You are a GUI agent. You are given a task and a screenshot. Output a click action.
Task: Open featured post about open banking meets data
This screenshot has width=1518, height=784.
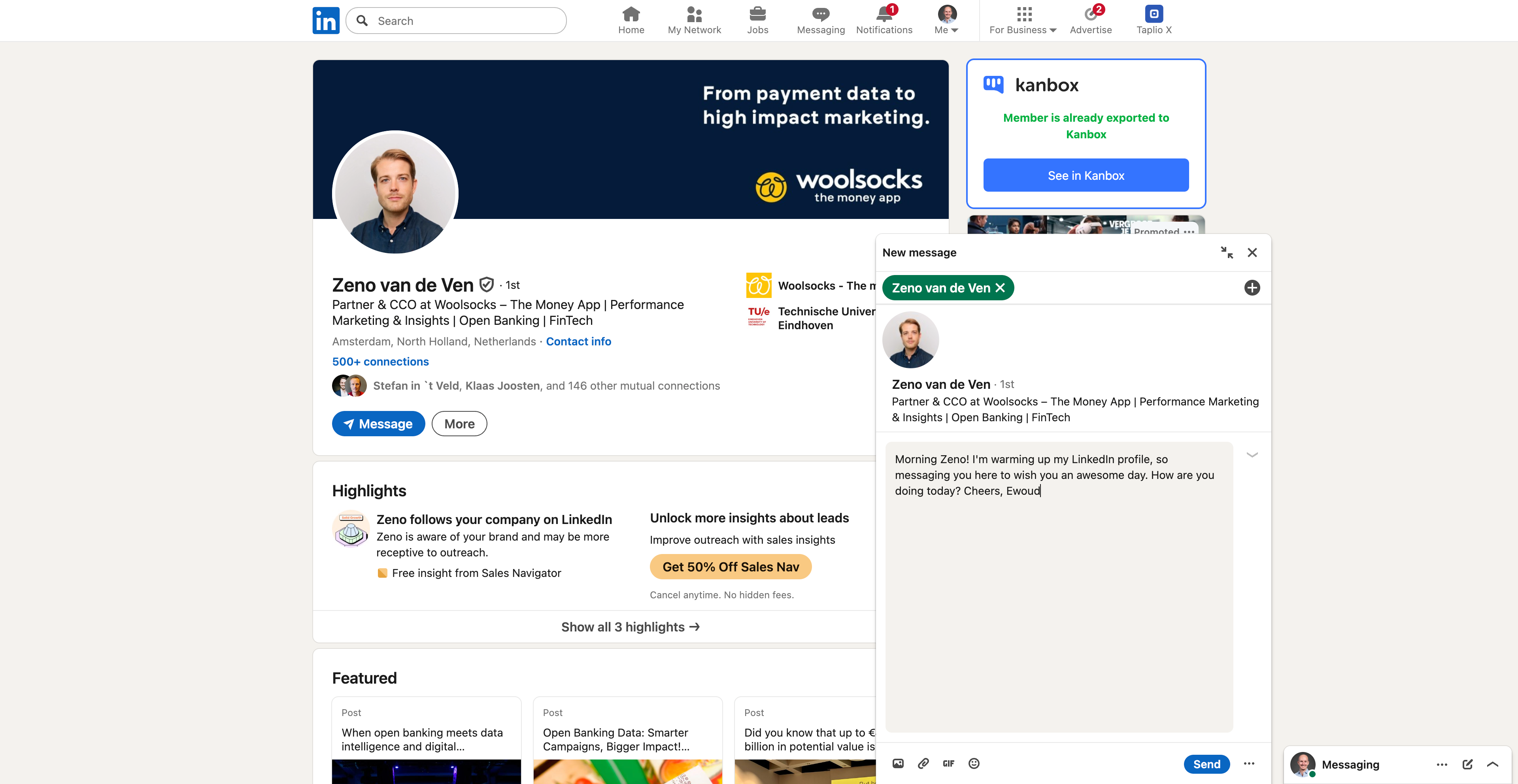point(426,740)
